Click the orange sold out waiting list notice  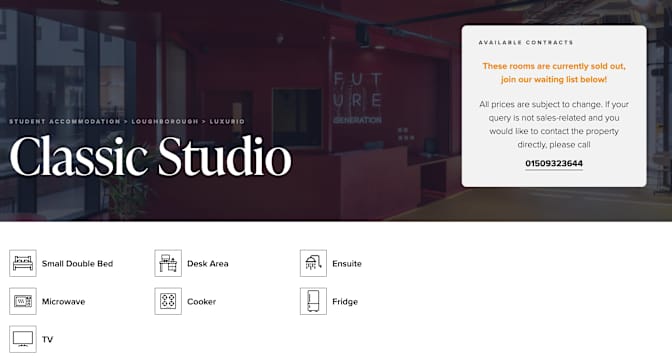pos(554,73)
